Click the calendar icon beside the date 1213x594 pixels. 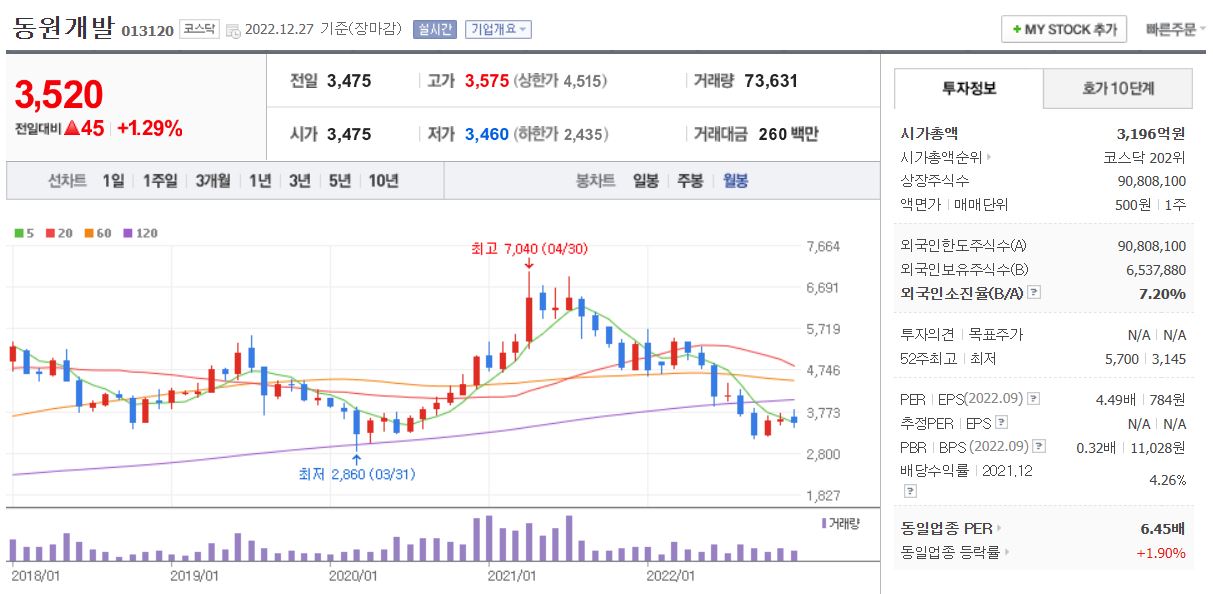point(233,30)
